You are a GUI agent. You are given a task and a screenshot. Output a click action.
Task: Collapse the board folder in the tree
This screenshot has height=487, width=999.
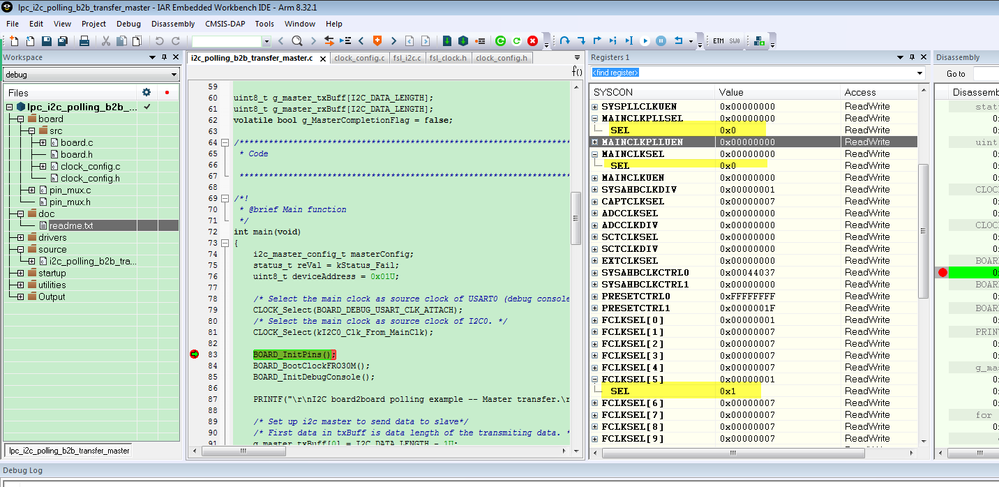pyautogui.click(x=20, y=119)
